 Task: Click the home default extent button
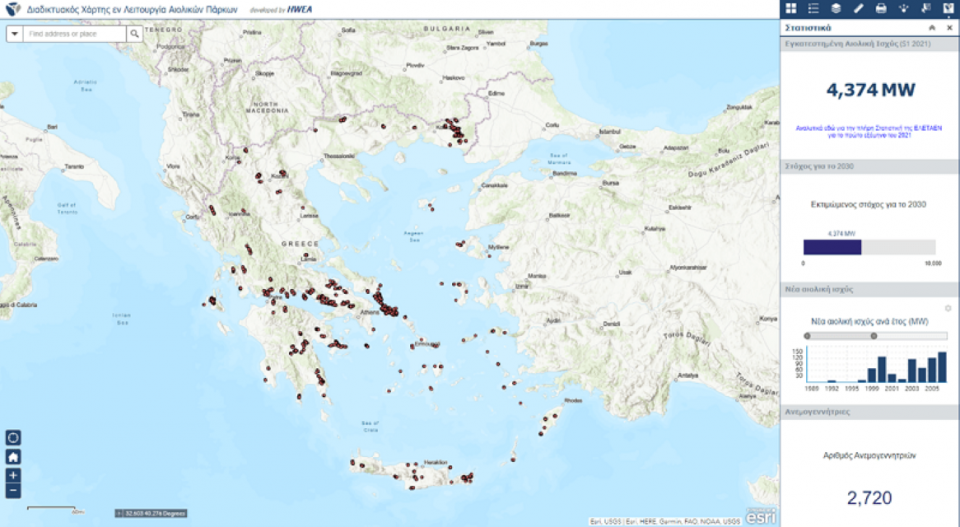(13, 456)
